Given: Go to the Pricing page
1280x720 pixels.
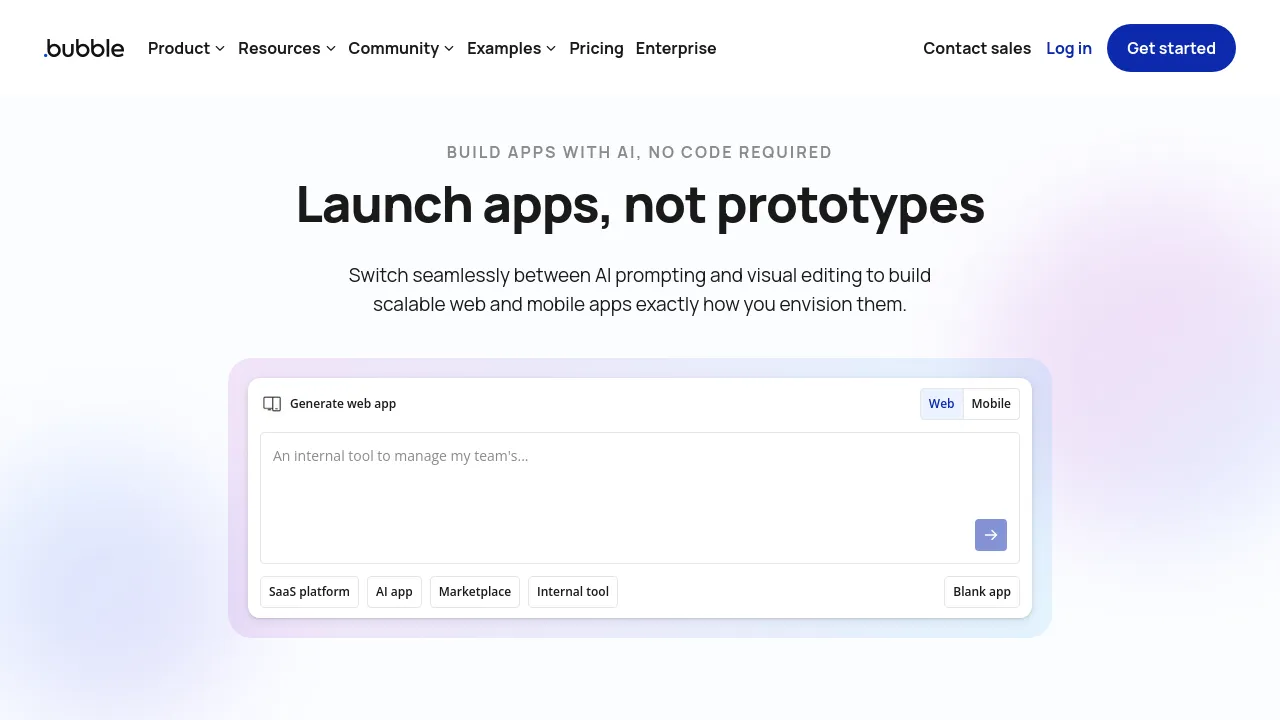Looking at the screenshot, I should [x=596, y=48].
